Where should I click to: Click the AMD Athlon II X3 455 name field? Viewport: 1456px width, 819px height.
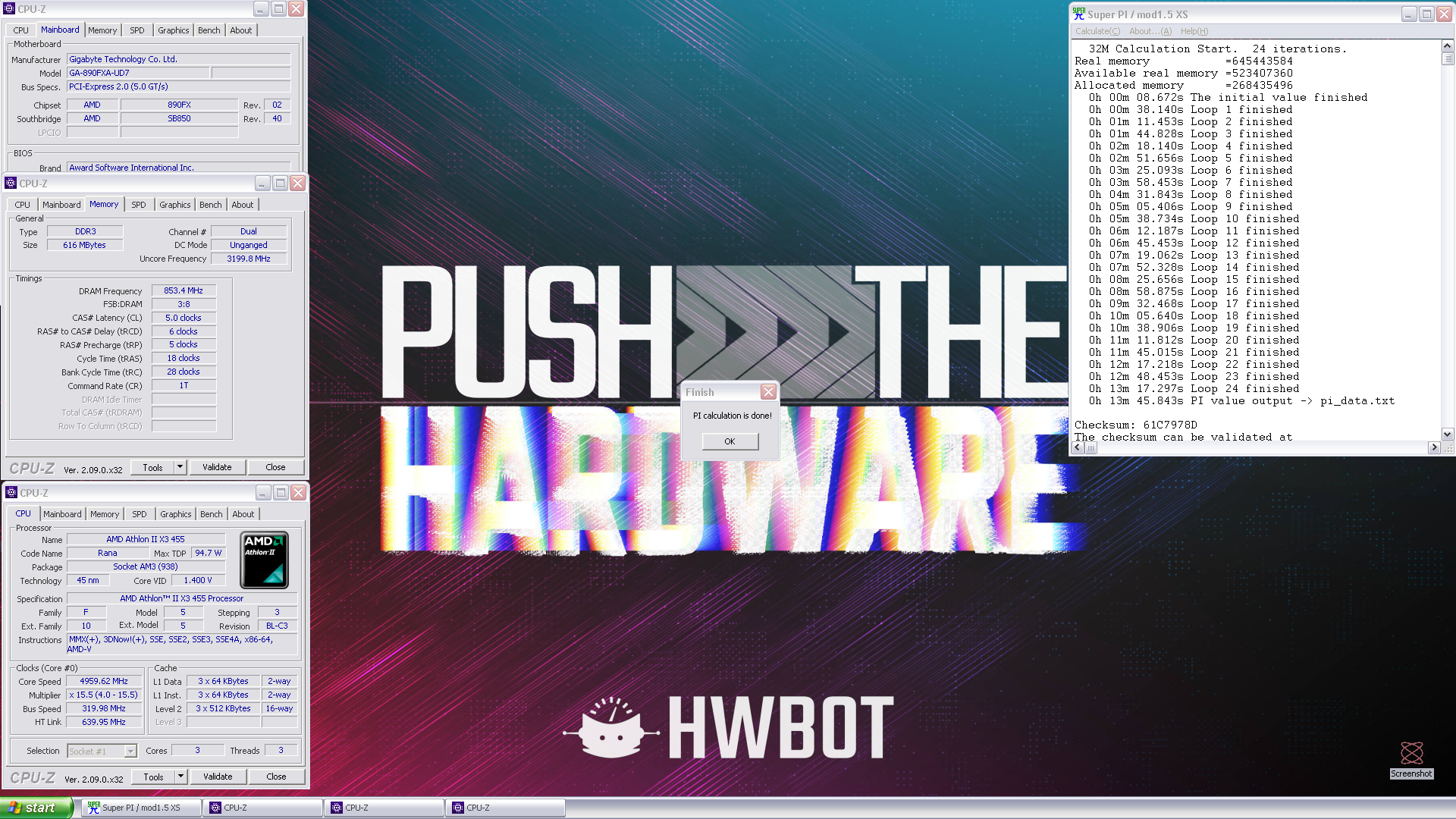[146, 540]
